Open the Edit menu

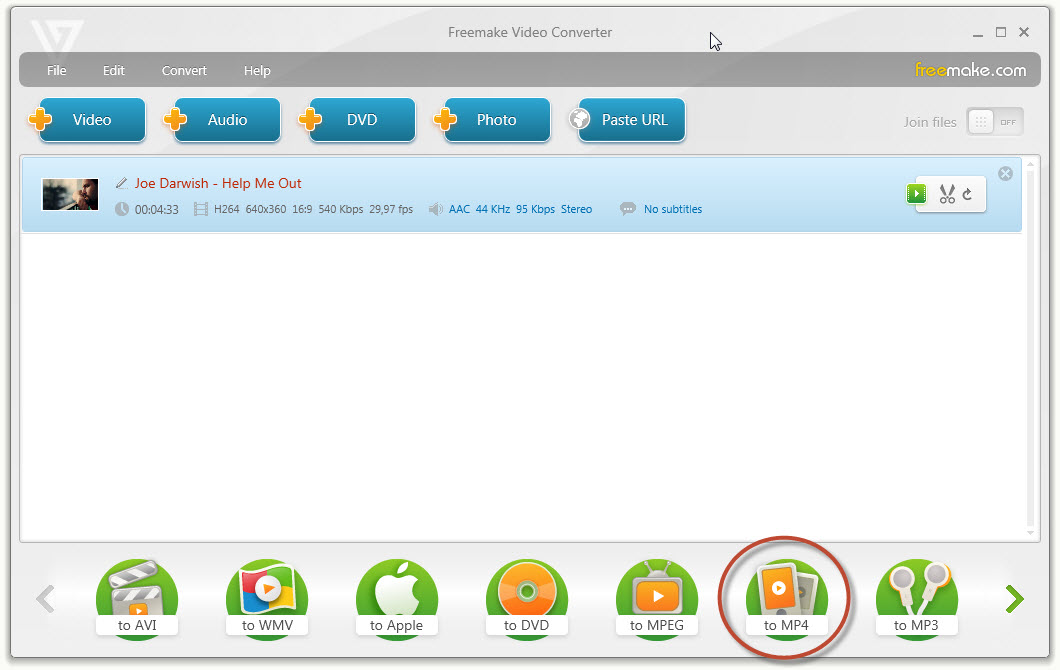point(114,70)
